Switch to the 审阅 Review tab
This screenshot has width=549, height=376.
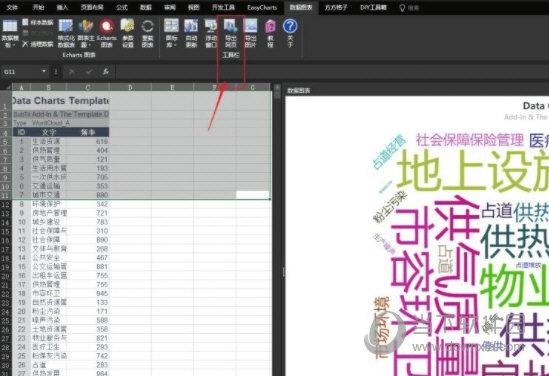[170, 7]
